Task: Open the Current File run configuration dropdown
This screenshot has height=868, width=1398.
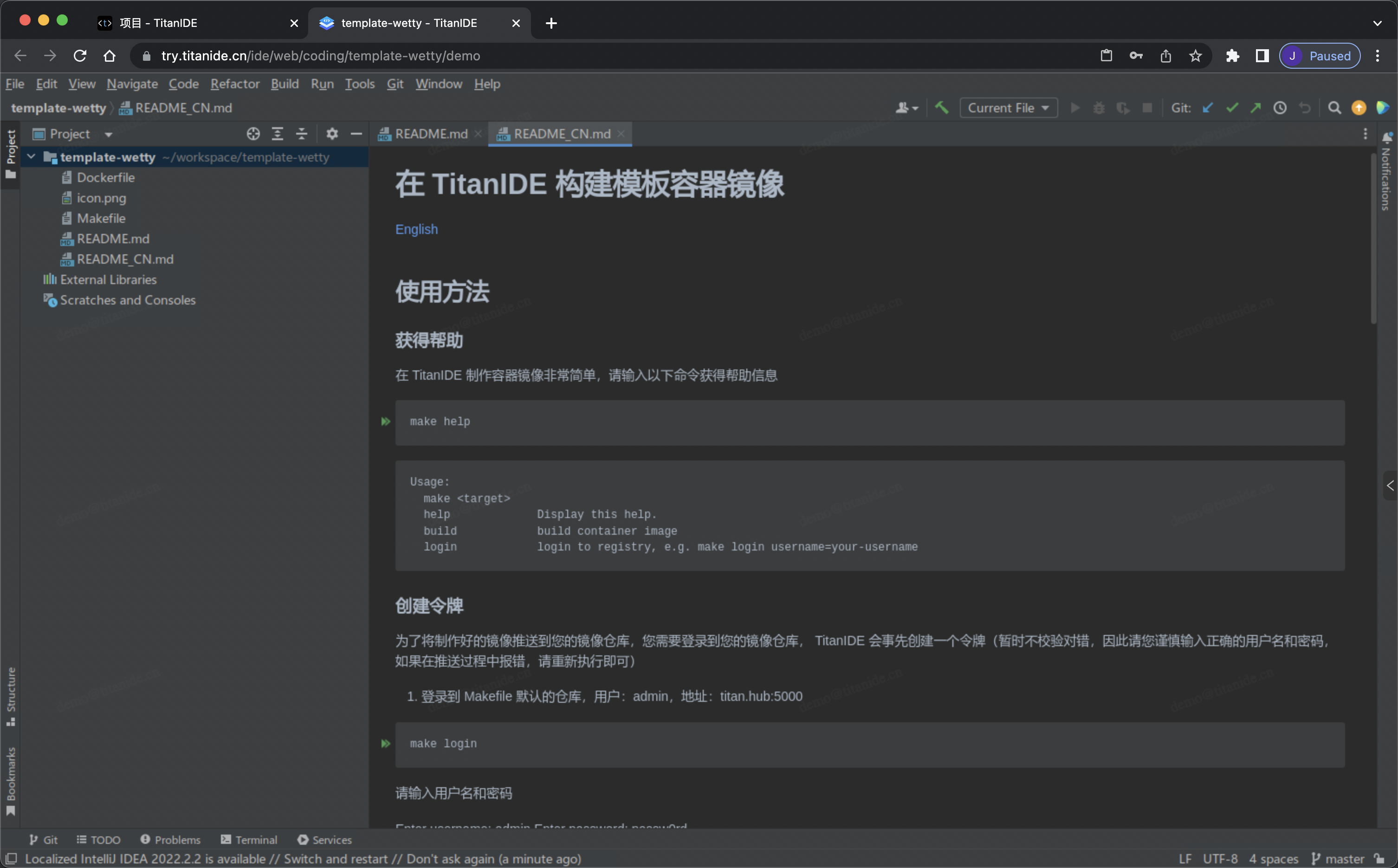Action: (x=1008, y=107)
